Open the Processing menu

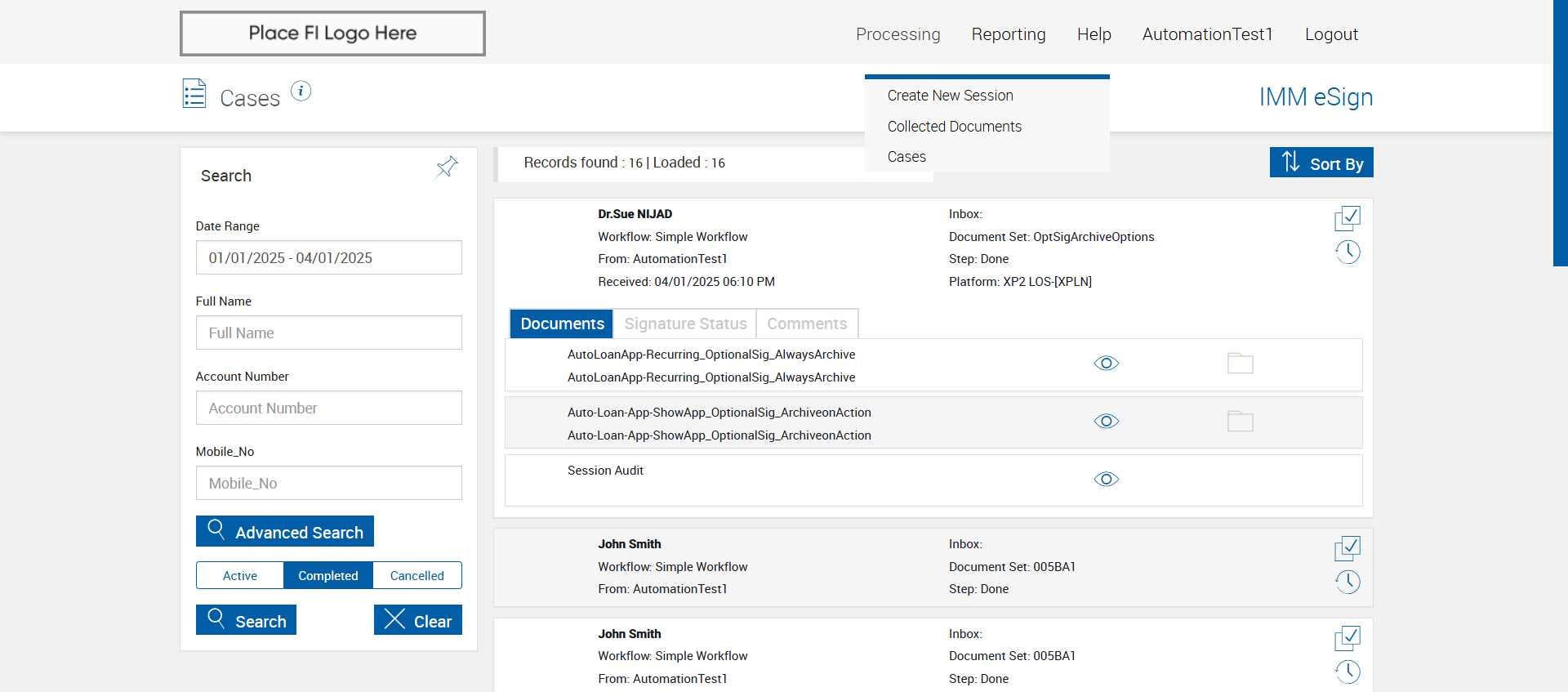point(898,34)
